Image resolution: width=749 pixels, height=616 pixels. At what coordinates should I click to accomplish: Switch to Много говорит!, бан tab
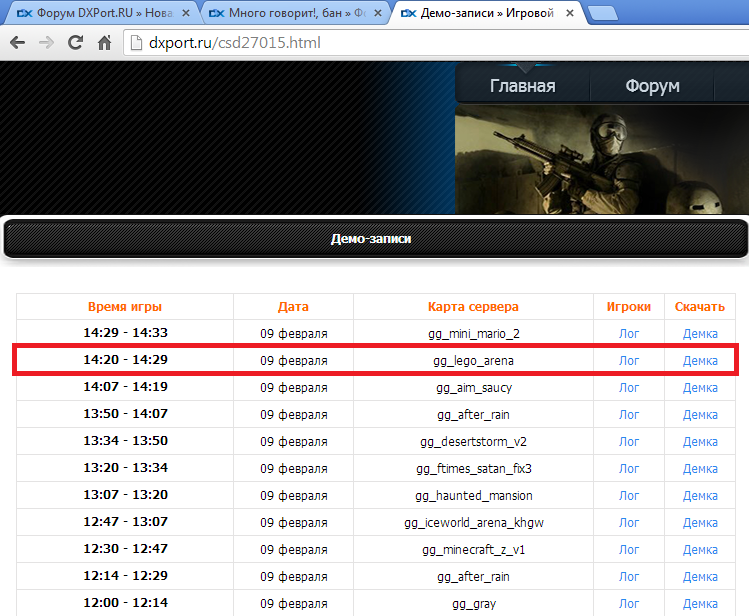290,14
